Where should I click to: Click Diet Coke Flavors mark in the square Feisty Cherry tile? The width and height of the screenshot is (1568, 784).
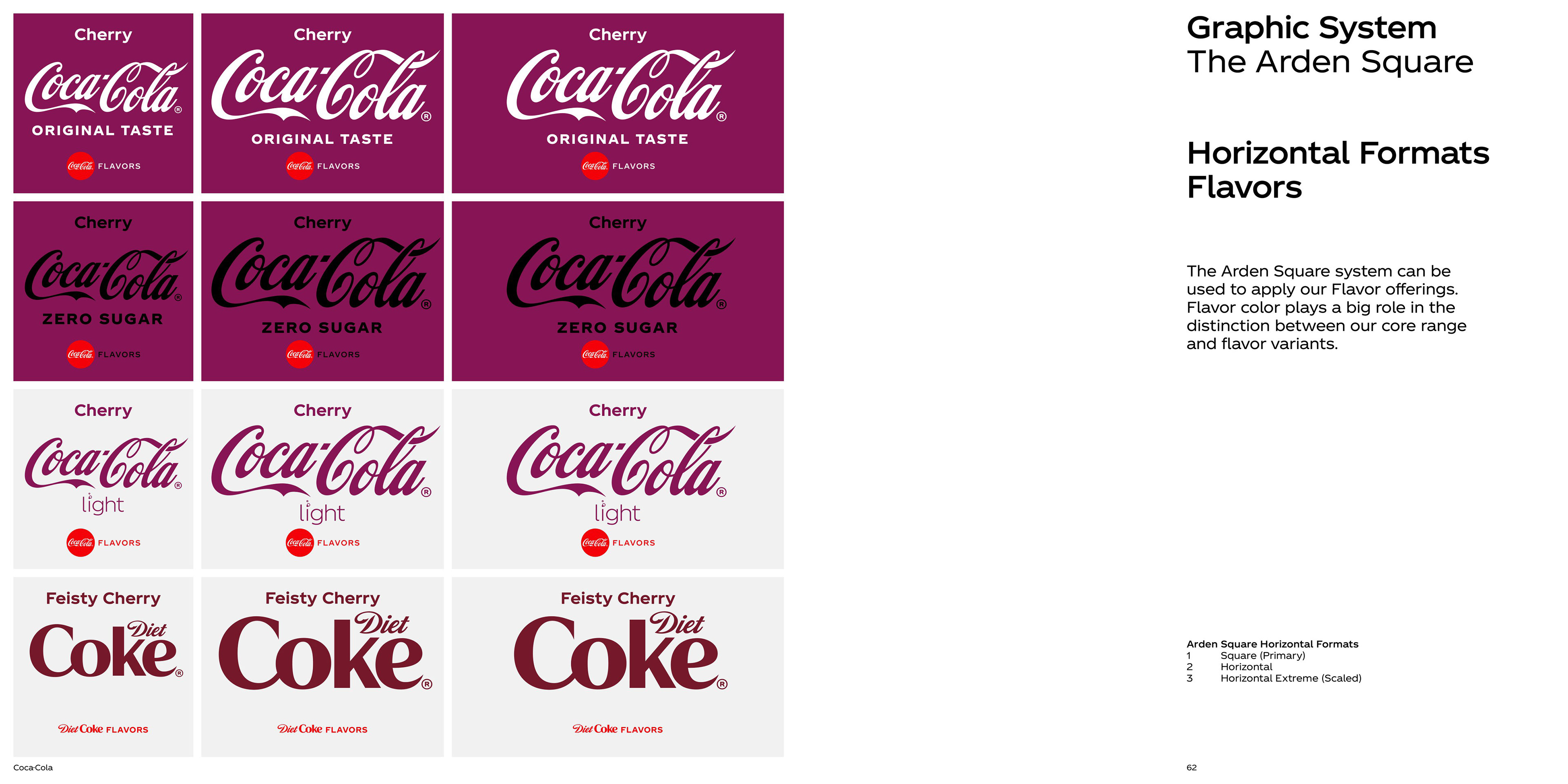103,728
